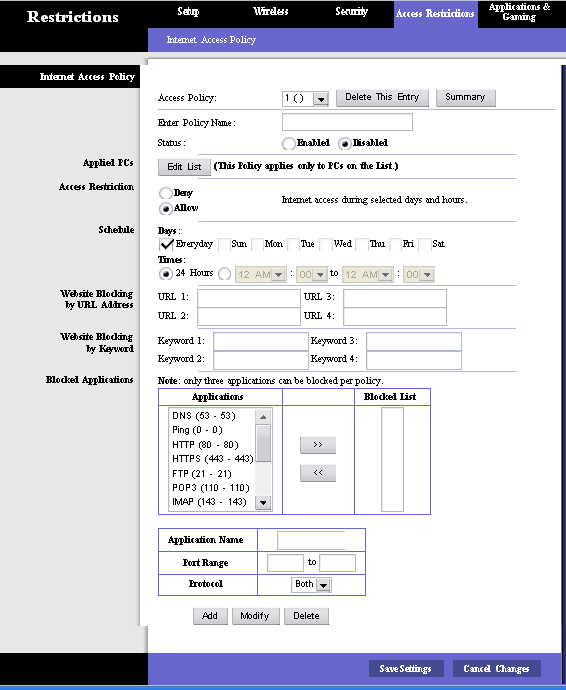
Task: Open the Wireless tab
Action: tap(271, 11)
